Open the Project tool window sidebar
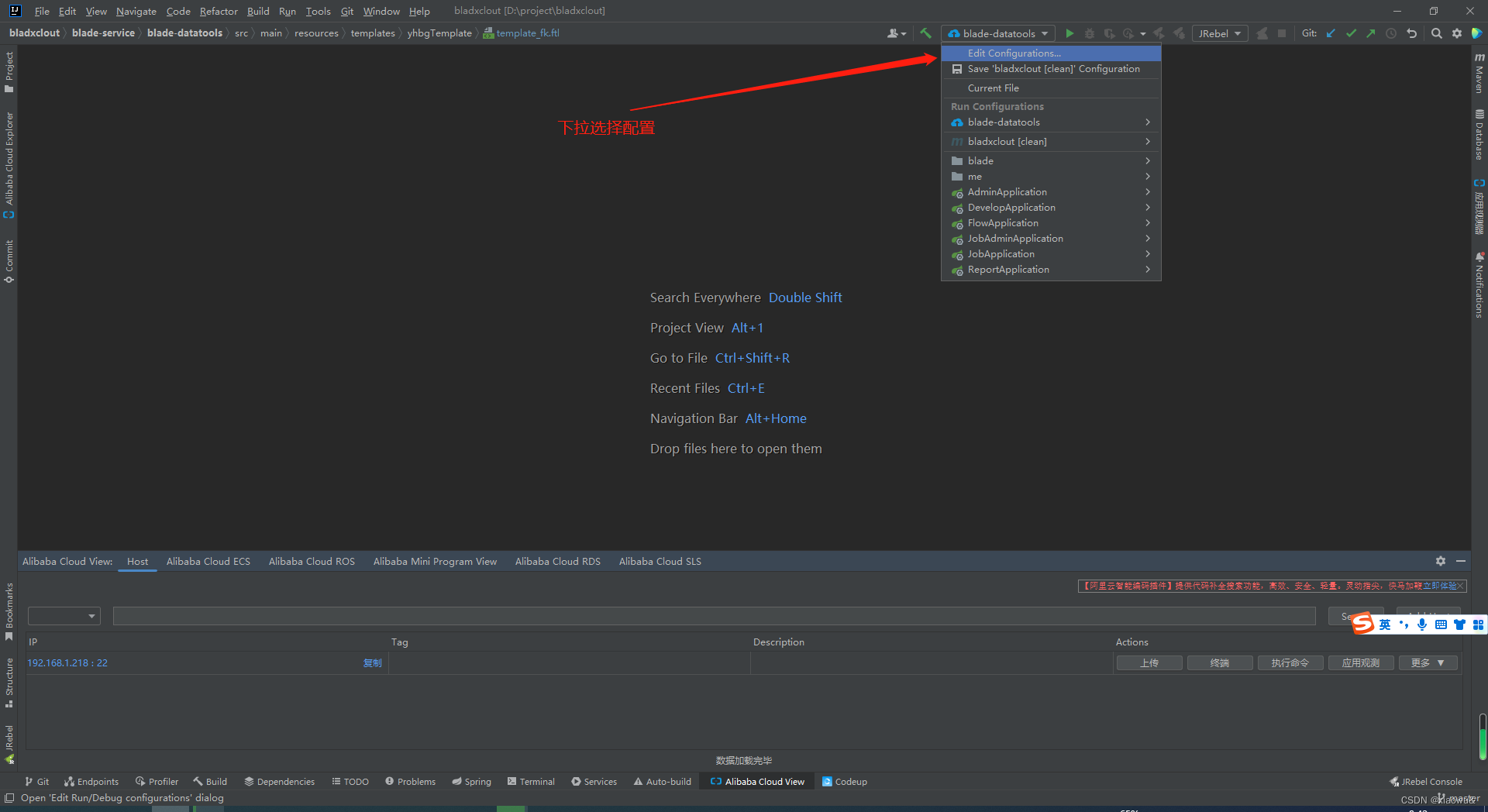The width and height of the screenshot is (1488, 812). tap(9, 71)
